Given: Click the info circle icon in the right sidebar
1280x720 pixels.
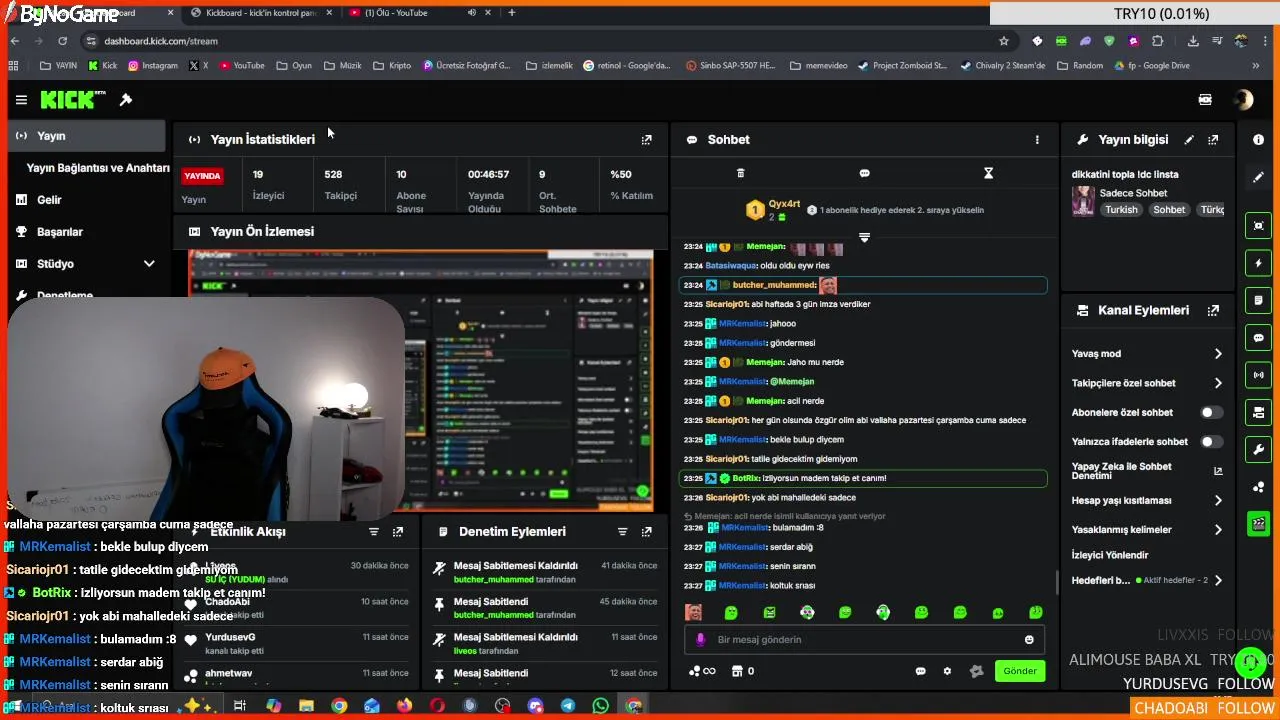Looking at the screenshot, I should click(1258, 140).
